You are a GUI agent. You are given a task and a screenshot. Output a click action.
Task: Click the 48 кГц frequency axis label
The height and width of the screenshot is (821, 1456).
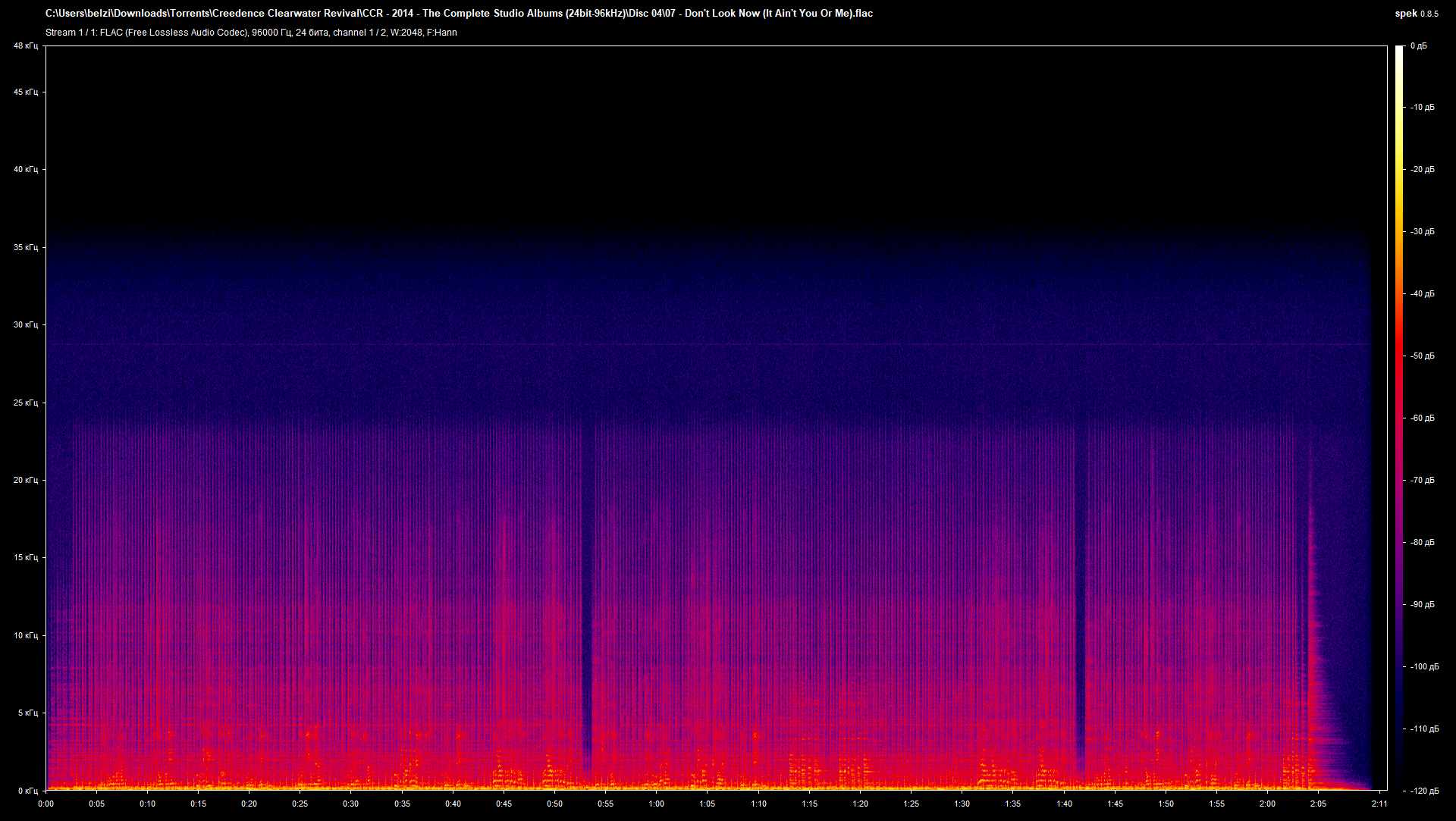25,45
